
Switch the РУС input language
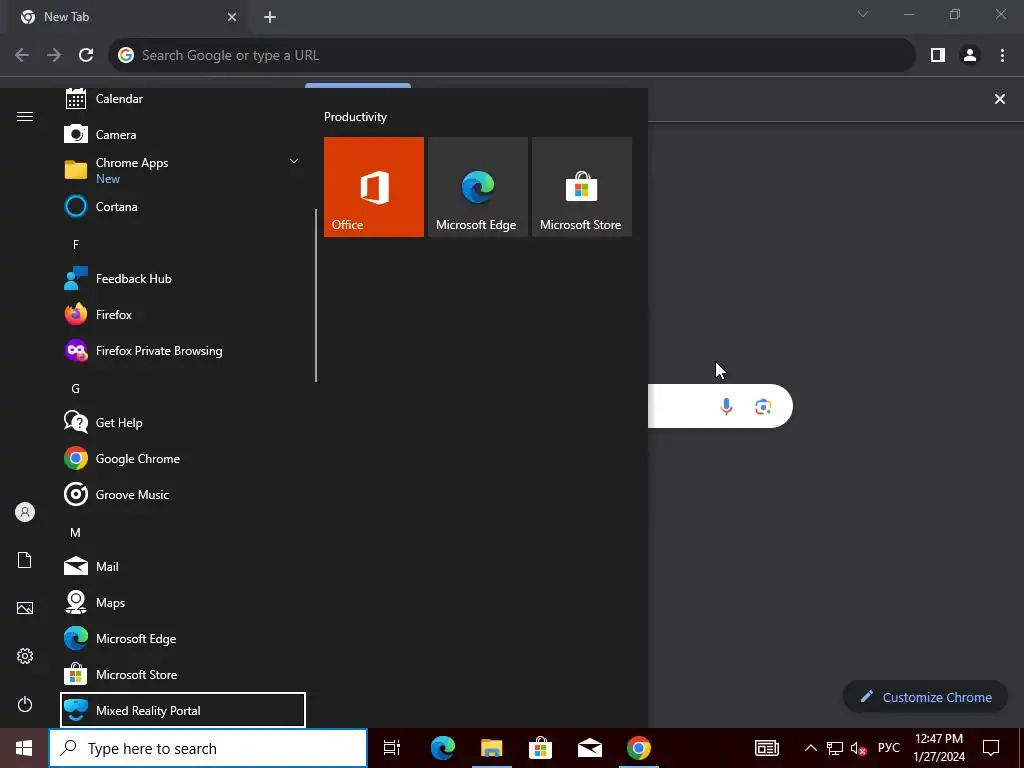point(889,748)
